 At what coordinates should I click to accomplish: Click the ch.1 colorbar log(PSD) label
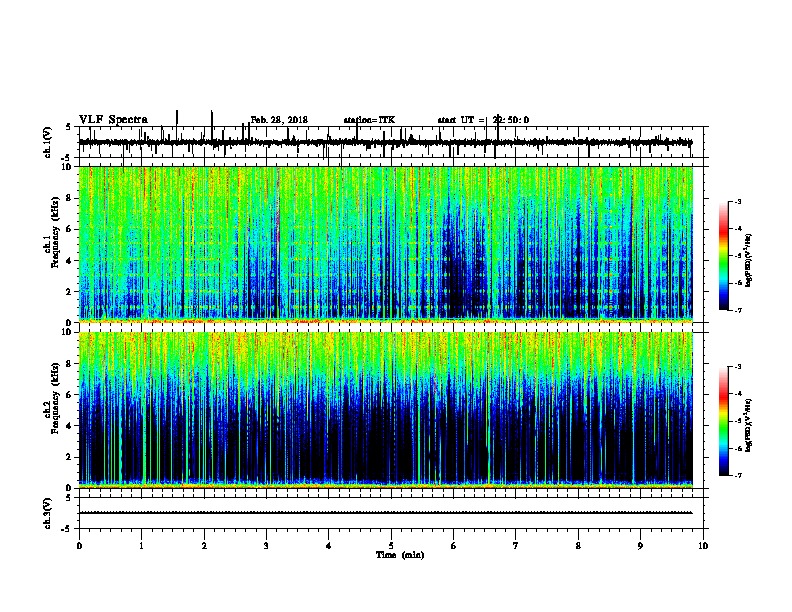pos(748,260)
